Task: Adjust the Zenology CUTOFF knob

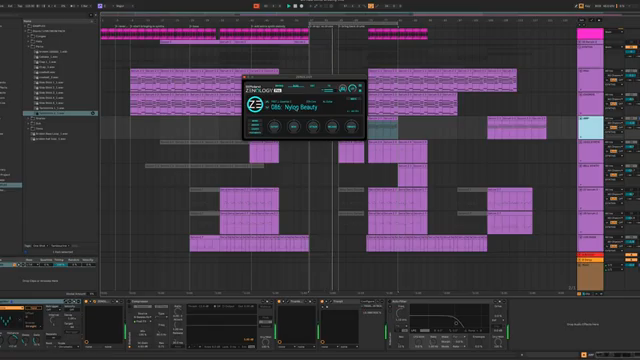Action: point(274,127)
